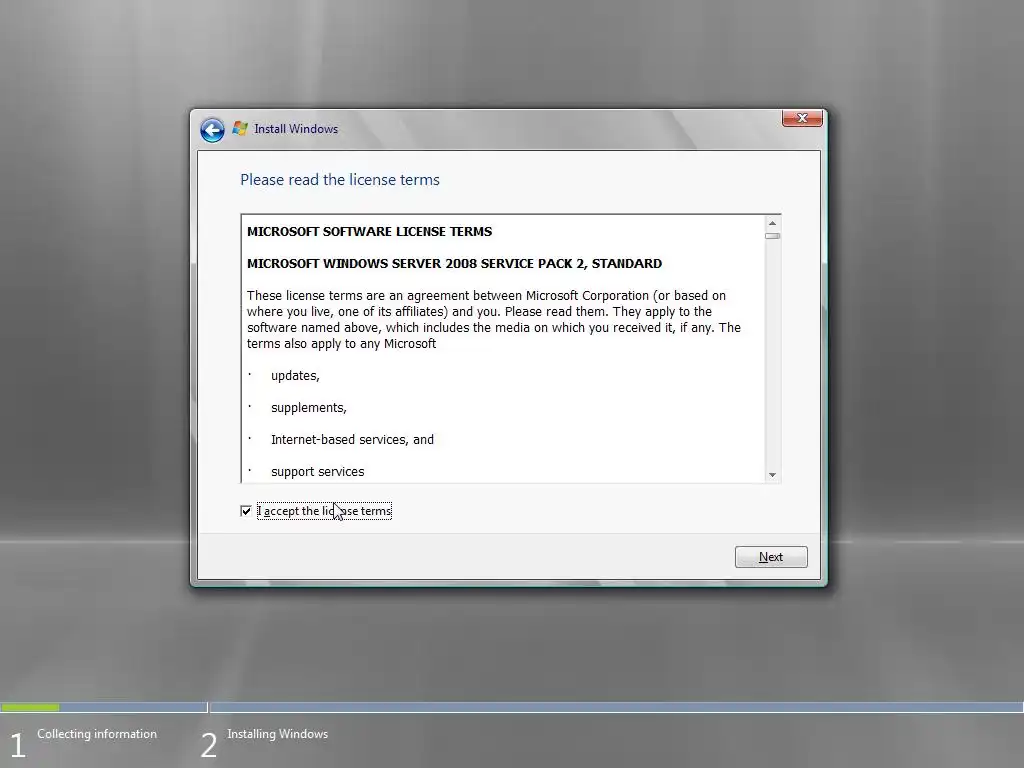Viewport: 1024px width, 768px height.
Task: Click the license text scrollbar thumb
Action: click(x=773, y=236)
